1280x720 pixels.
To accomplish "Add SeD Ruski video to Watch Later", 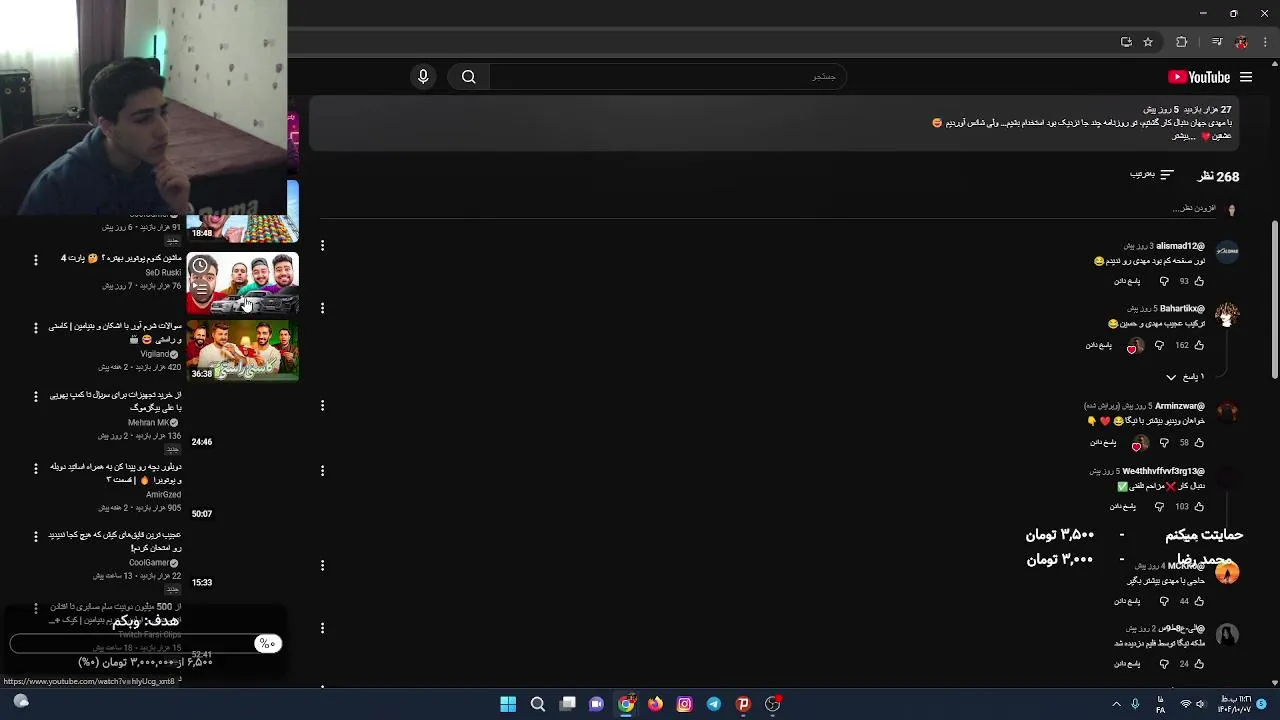I will coord(200,266).
